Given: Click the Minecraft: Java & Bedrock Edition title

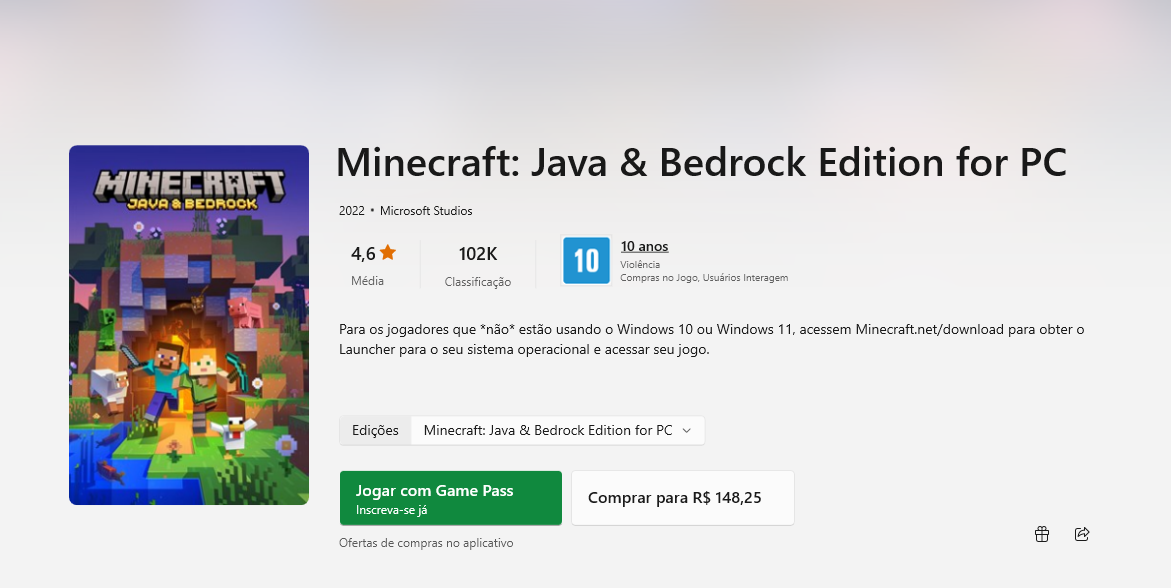Looking at the screenshot, I should click(701, 162).
